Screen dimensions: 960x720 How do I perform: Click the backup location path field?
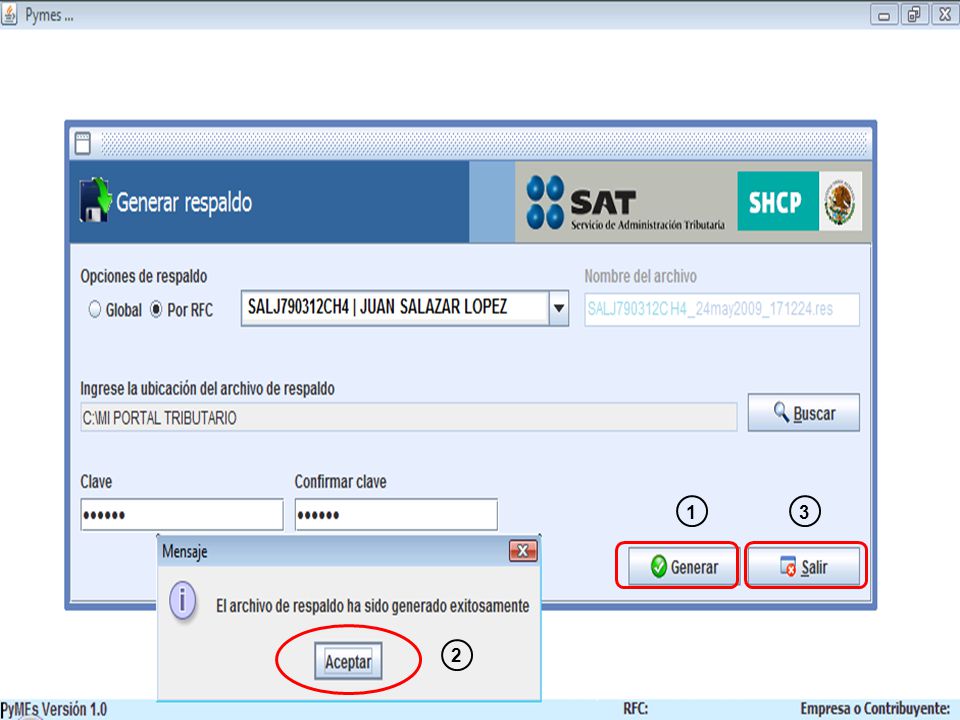[408, 418]
